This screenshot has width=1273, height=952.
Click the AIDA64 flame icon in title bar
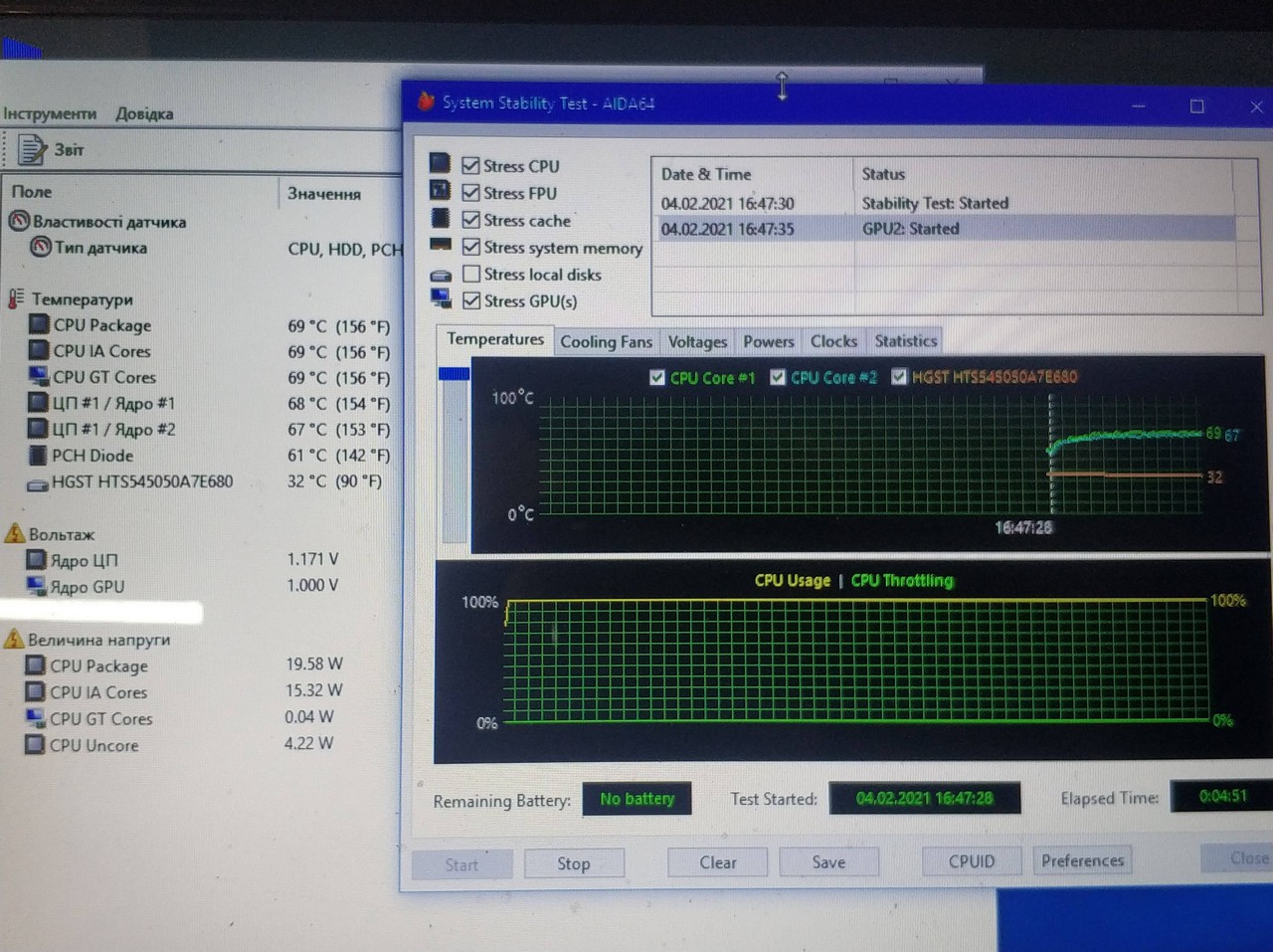[x=426, y=101]
